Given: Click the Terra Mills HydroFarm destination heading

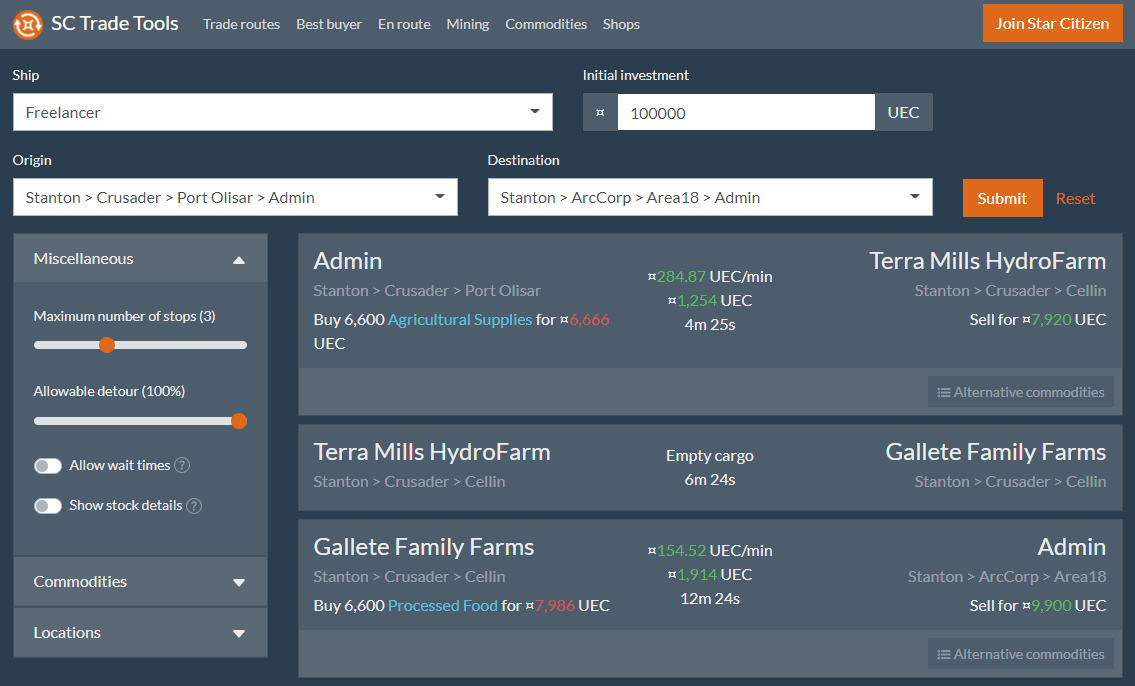Looking at the screenshot, I should [987, 261].
